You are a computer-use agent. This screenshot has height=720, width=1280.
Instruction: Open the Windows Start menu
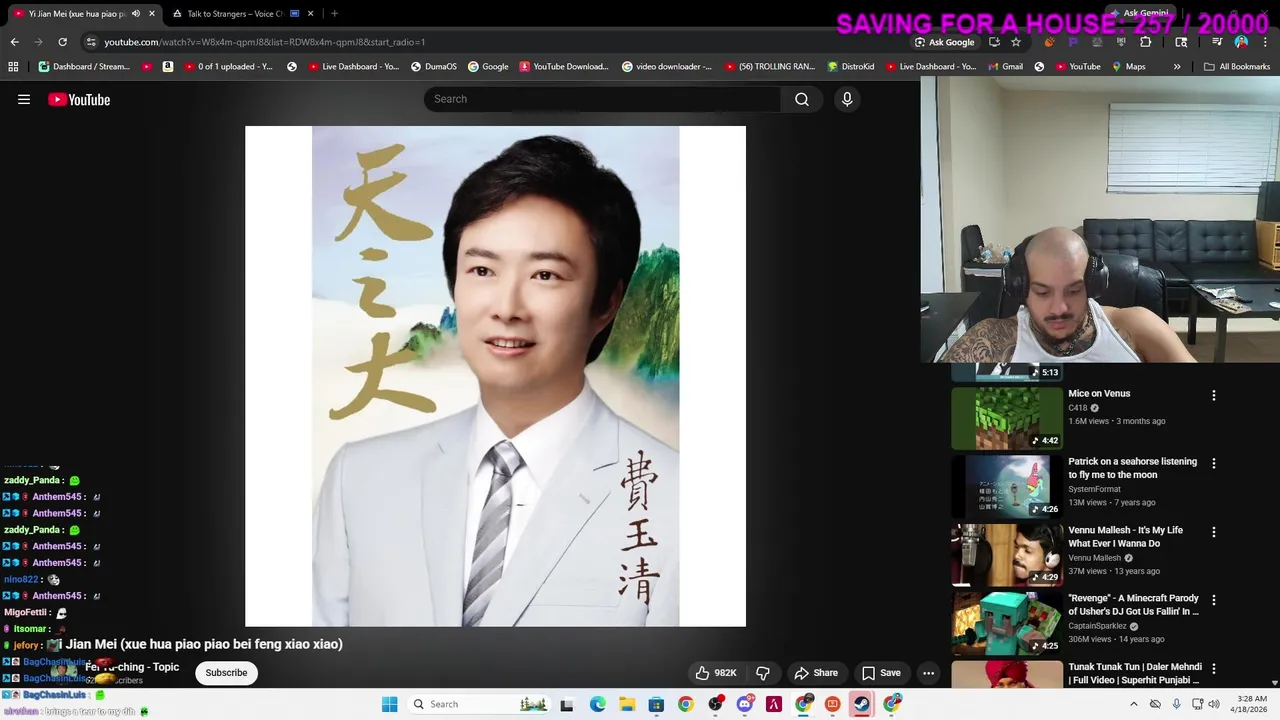coord(389,704)
